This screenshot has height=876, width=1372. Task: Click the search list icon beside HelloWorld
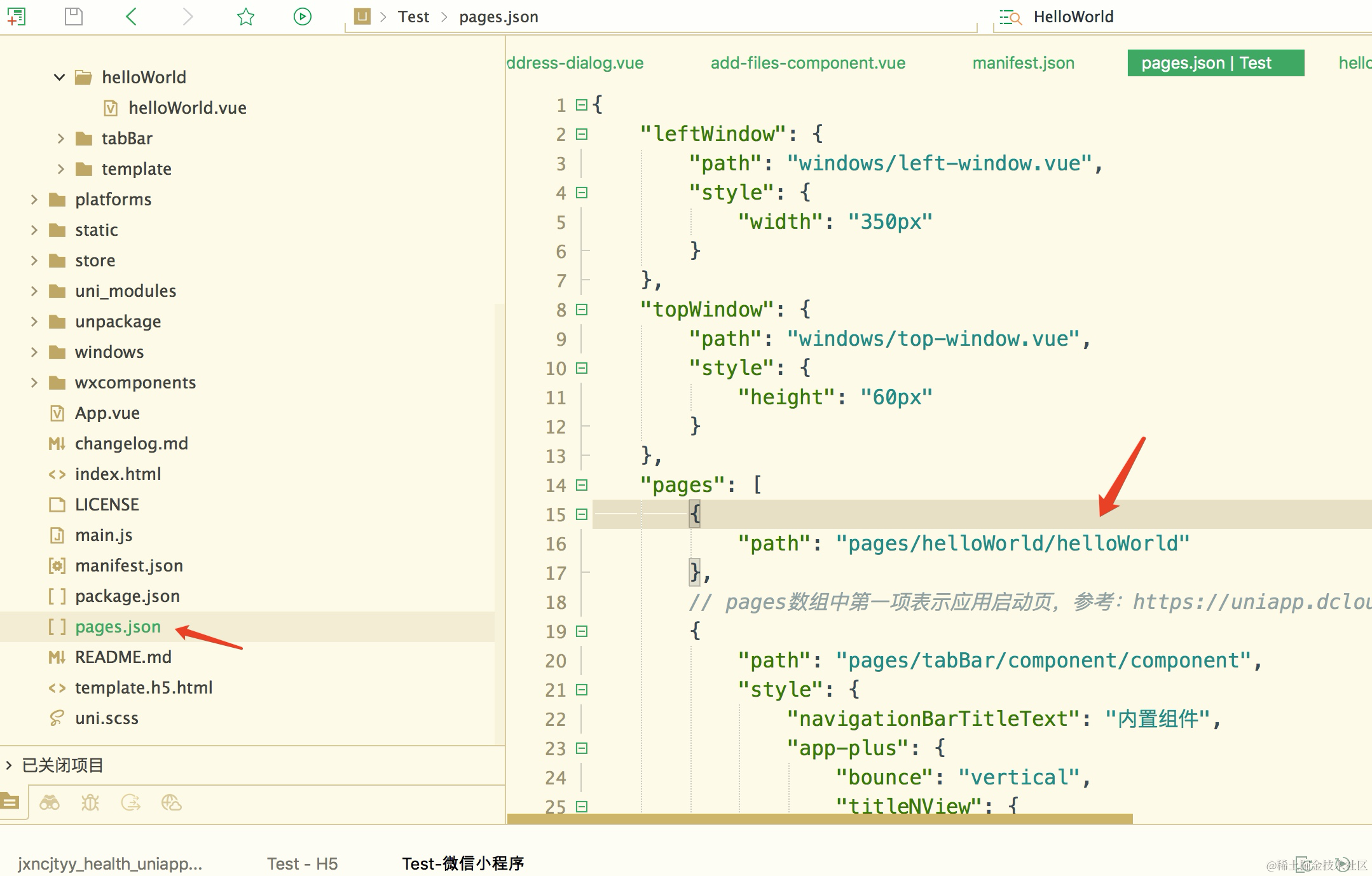point(1010,17)
